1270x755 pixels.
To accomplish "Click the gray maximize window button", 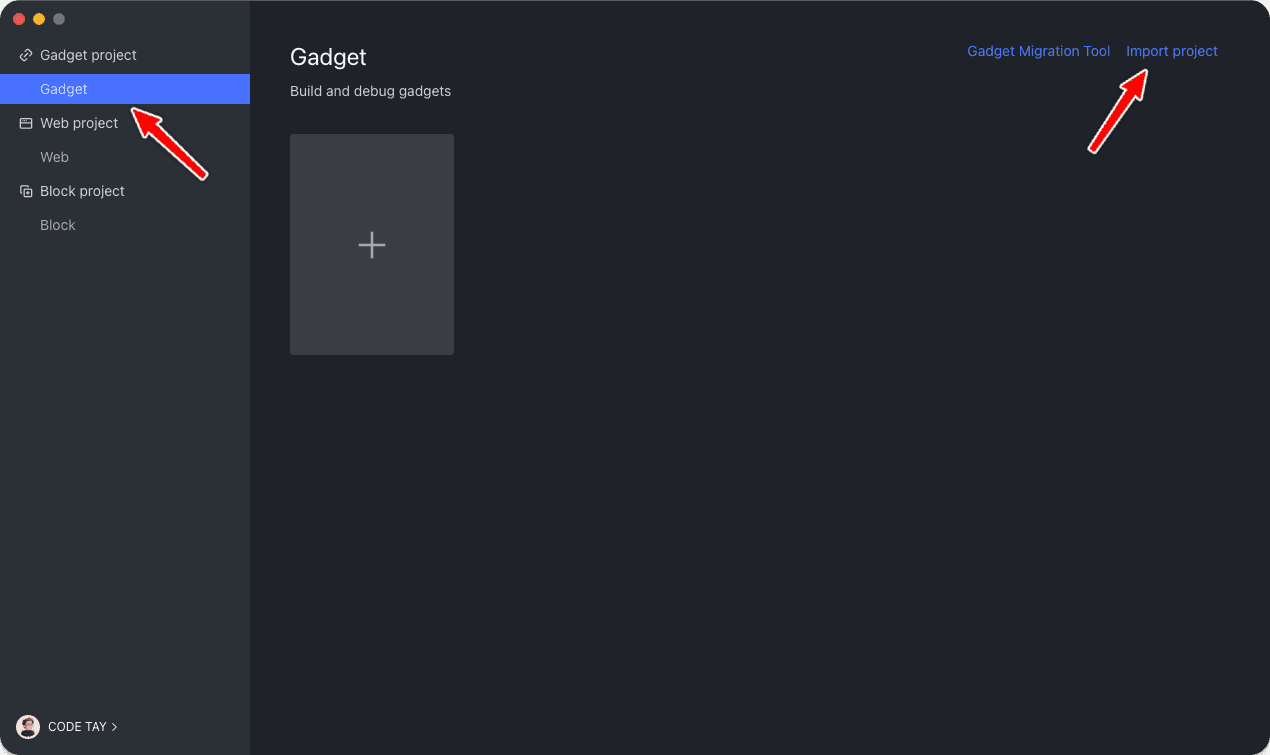I will pos(59,19).
